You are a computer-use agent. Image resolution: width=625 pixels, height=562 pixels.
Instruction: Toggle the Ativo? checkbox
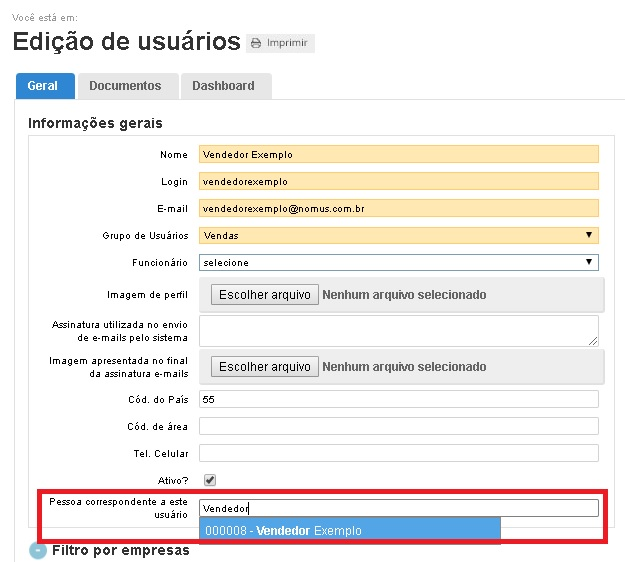click(x=210, y=480)
